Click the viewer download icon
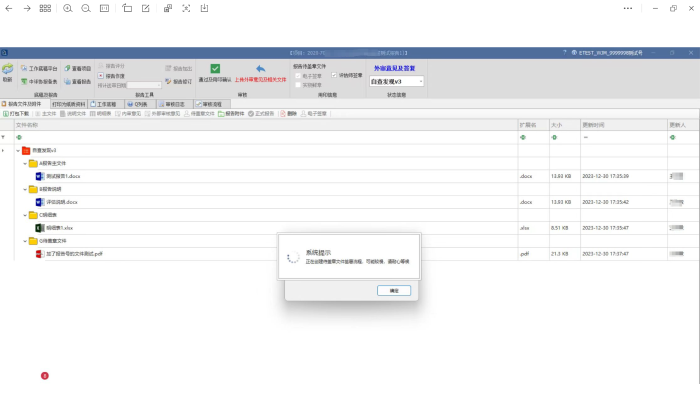Screen dimensions: 700x411 pos(205,8)
